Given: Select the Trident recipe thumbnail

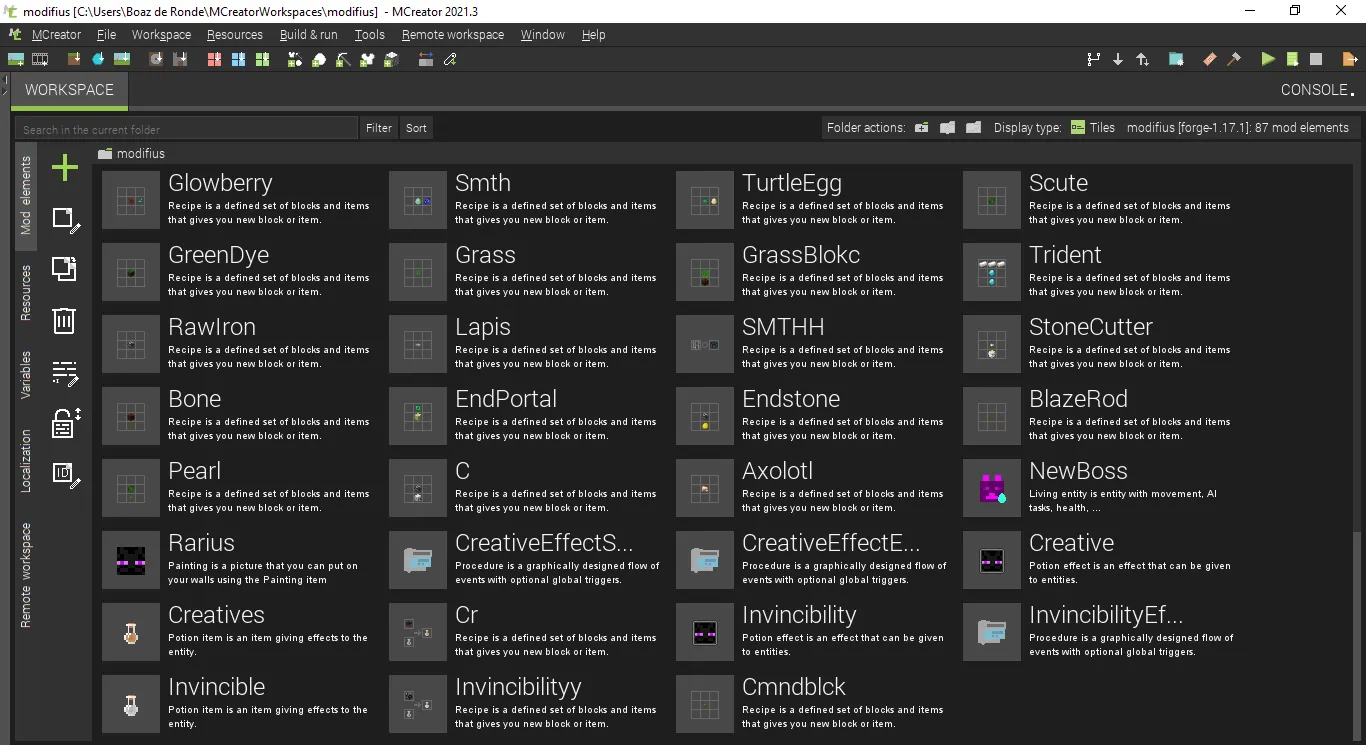Looking at the screenshot, I should click(x=992, y=272).
